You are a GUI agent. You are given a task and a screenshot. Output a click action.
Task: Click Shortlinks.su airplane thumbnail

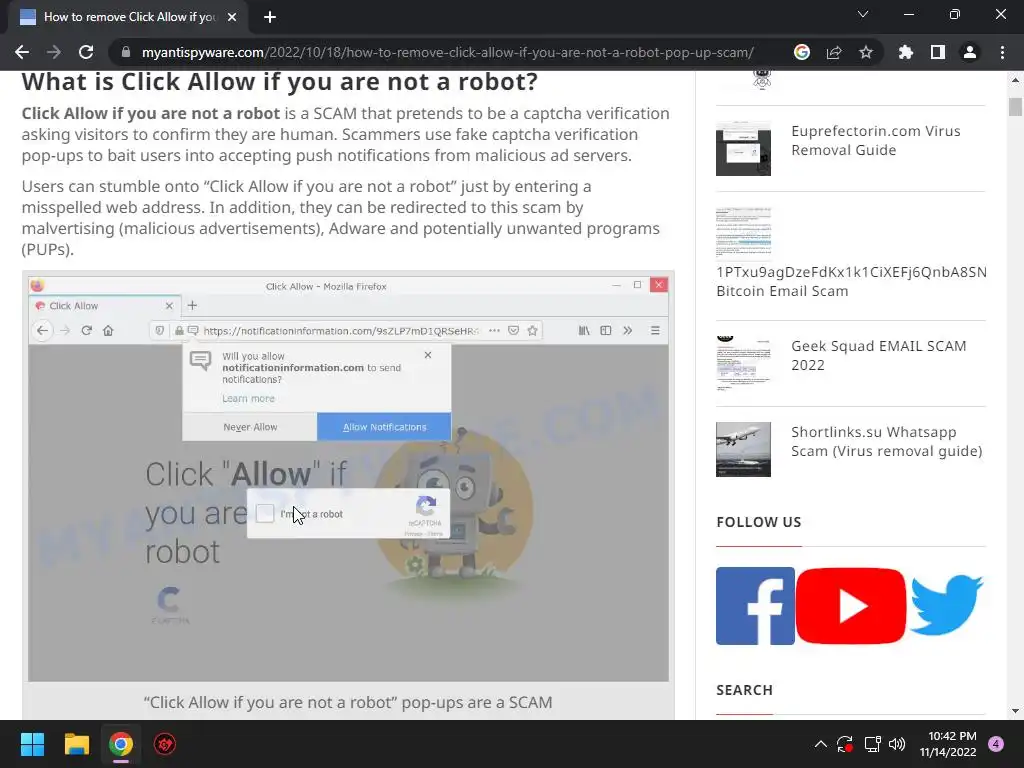743,449
